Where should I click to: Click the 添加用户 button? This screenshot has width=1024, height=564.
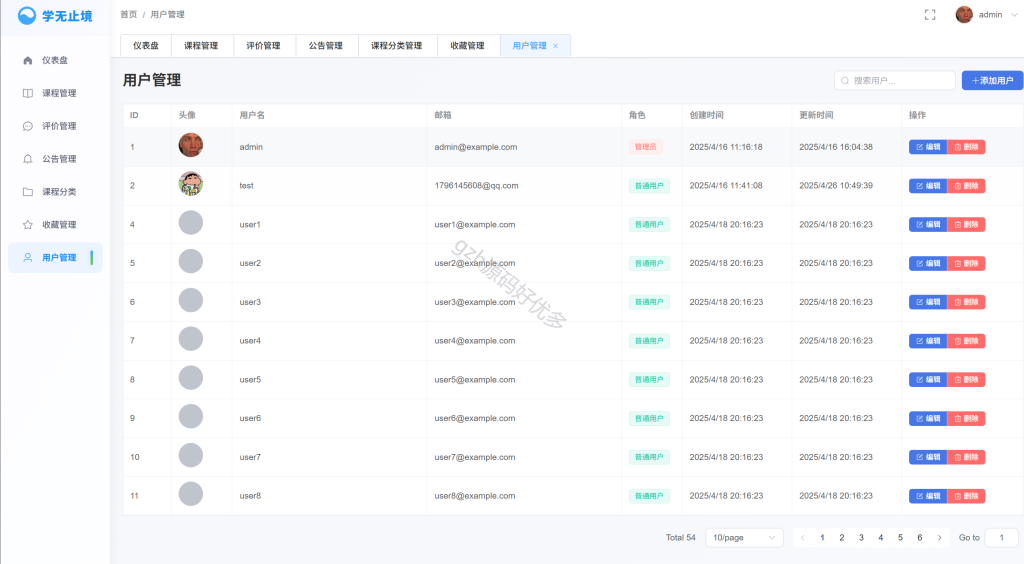coord(992,80)
